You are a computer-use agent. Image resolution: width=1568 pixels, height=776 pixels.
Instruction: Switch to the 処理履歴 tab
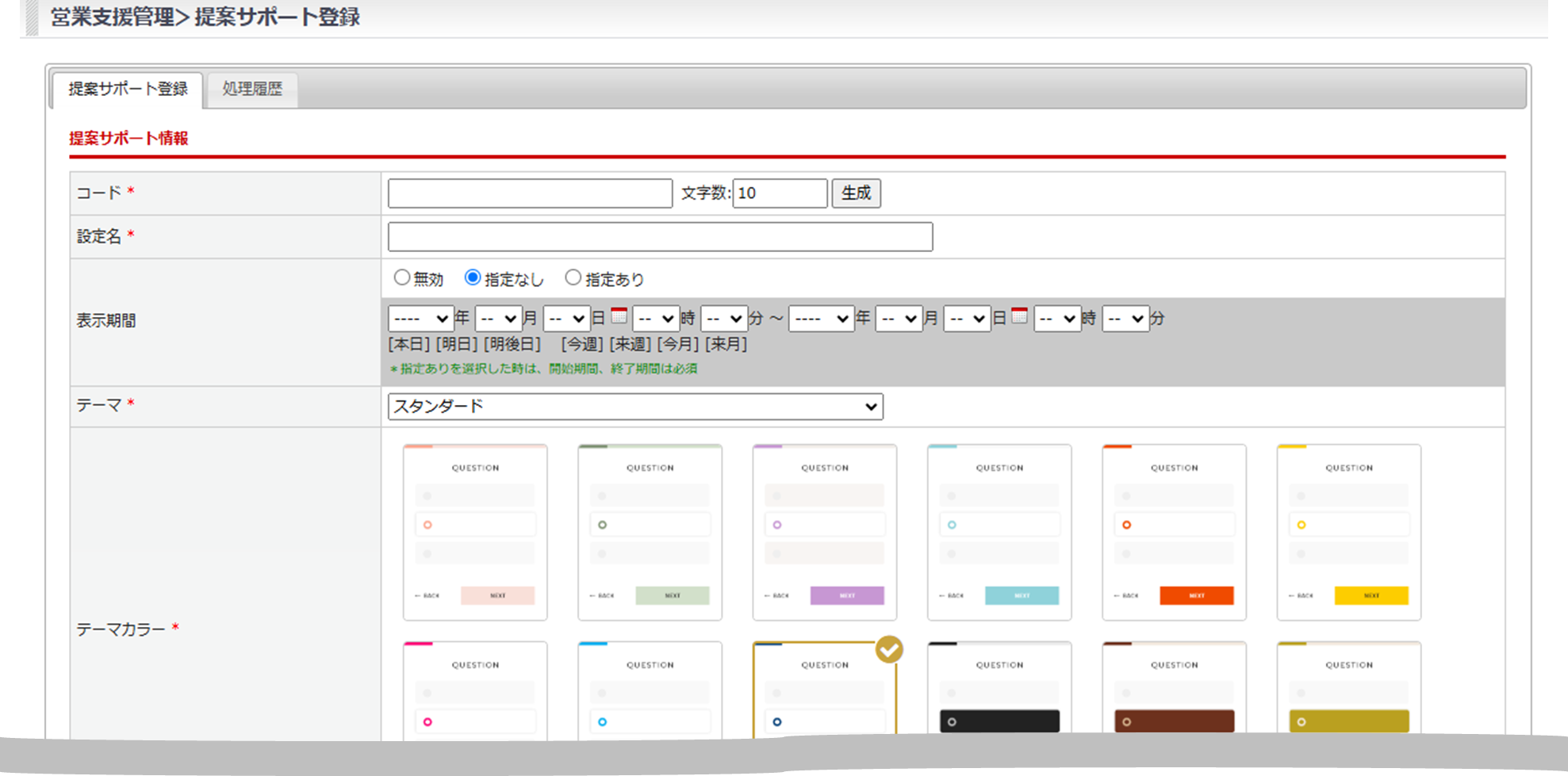point(252,89)
